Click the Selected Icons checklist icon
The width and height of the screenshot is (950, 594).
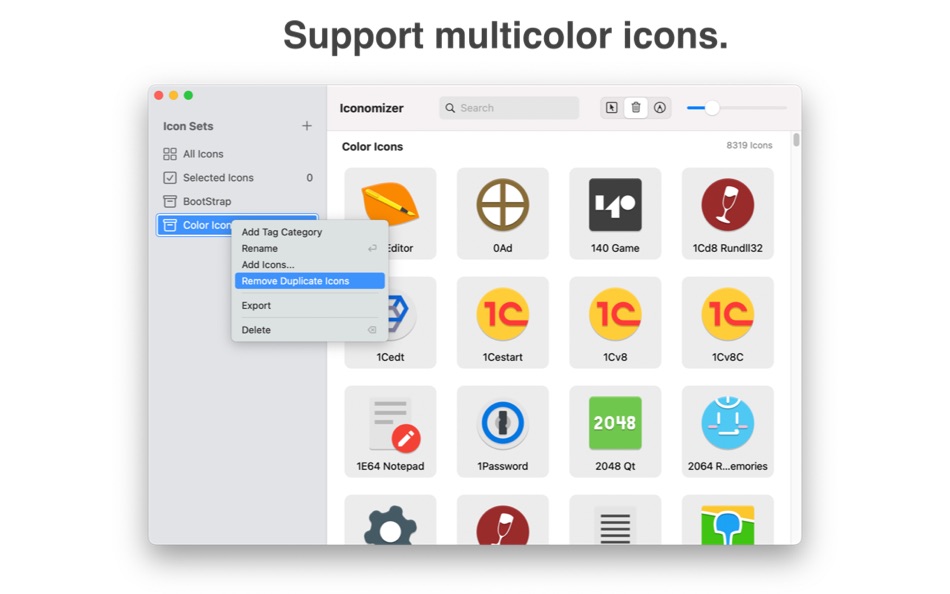[172, 177]
